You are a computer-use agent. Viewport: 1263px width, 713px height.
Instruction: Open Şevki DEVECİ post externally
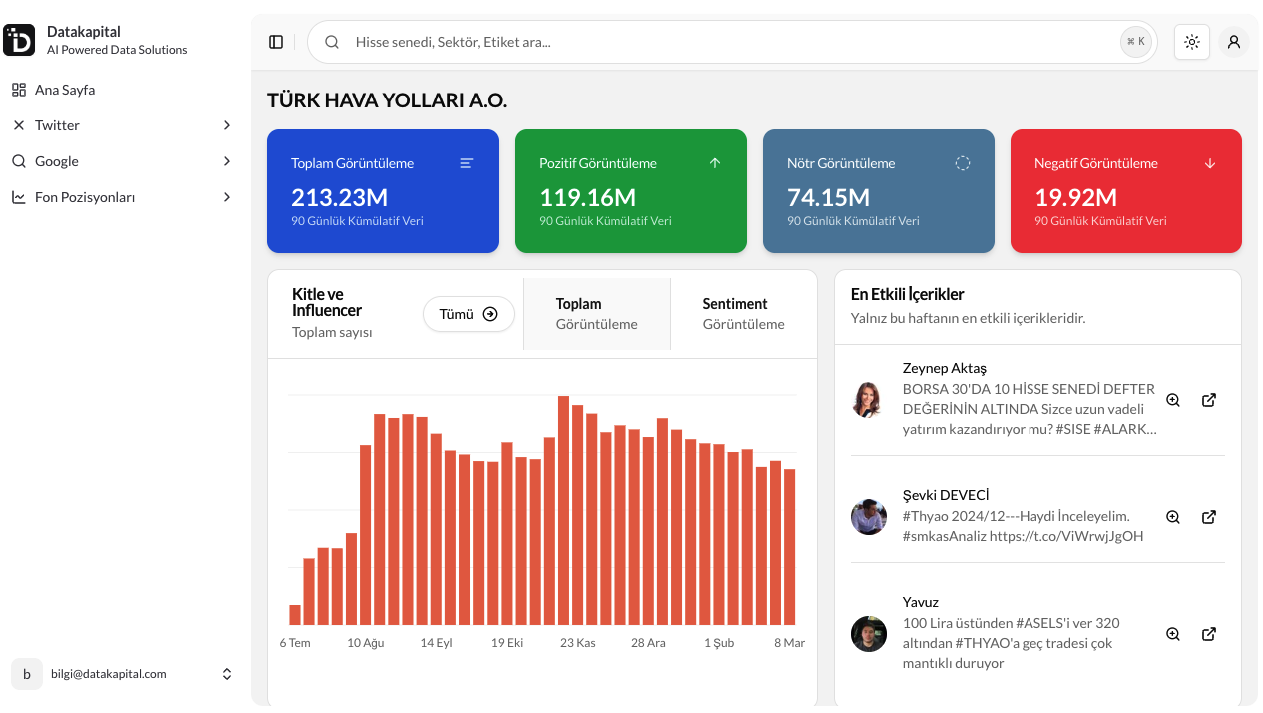point(1209,517)
